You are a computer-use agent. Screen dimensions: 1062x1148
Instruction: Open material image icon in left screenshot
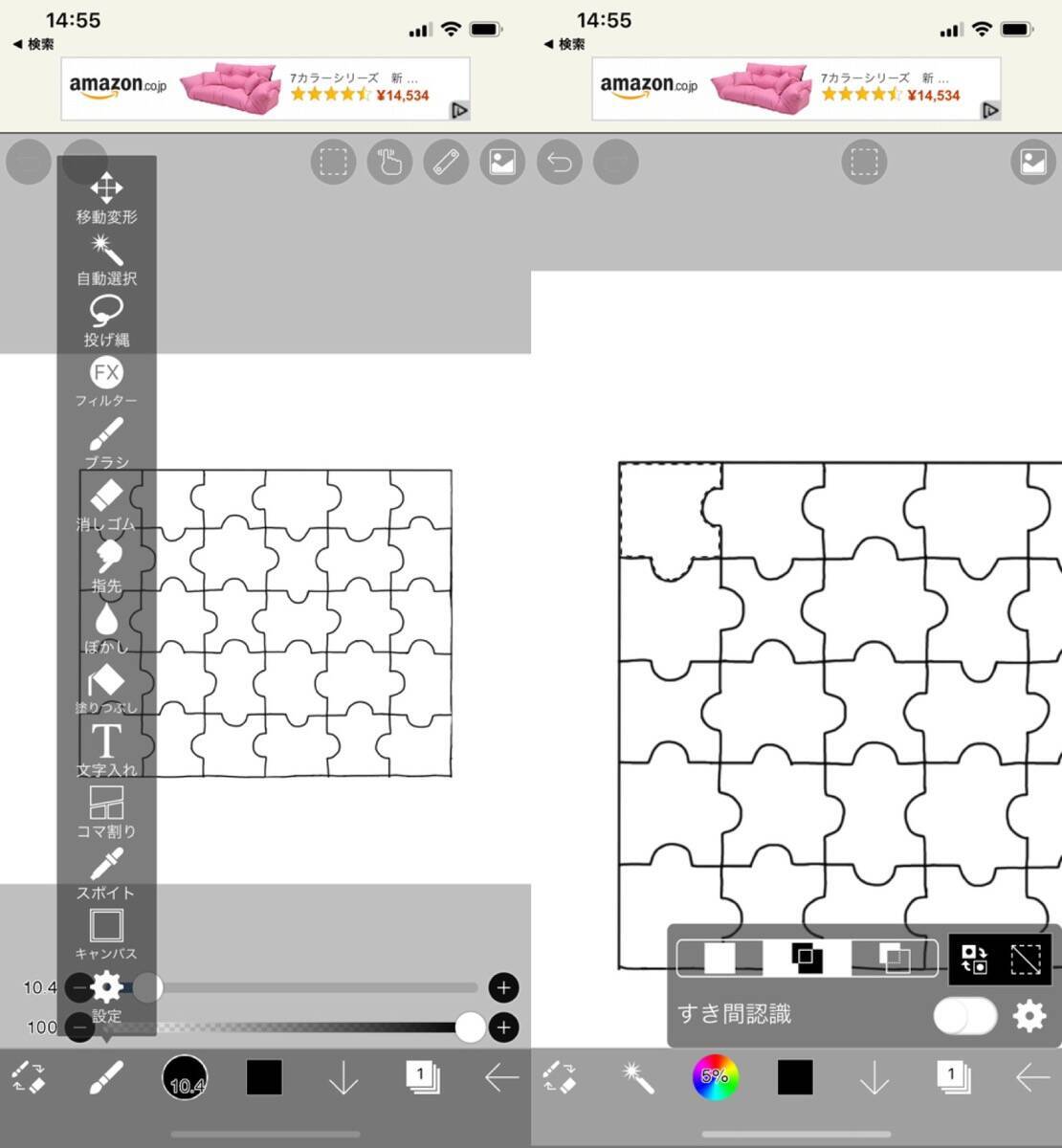pyautogui.click(x=502, y=163)
